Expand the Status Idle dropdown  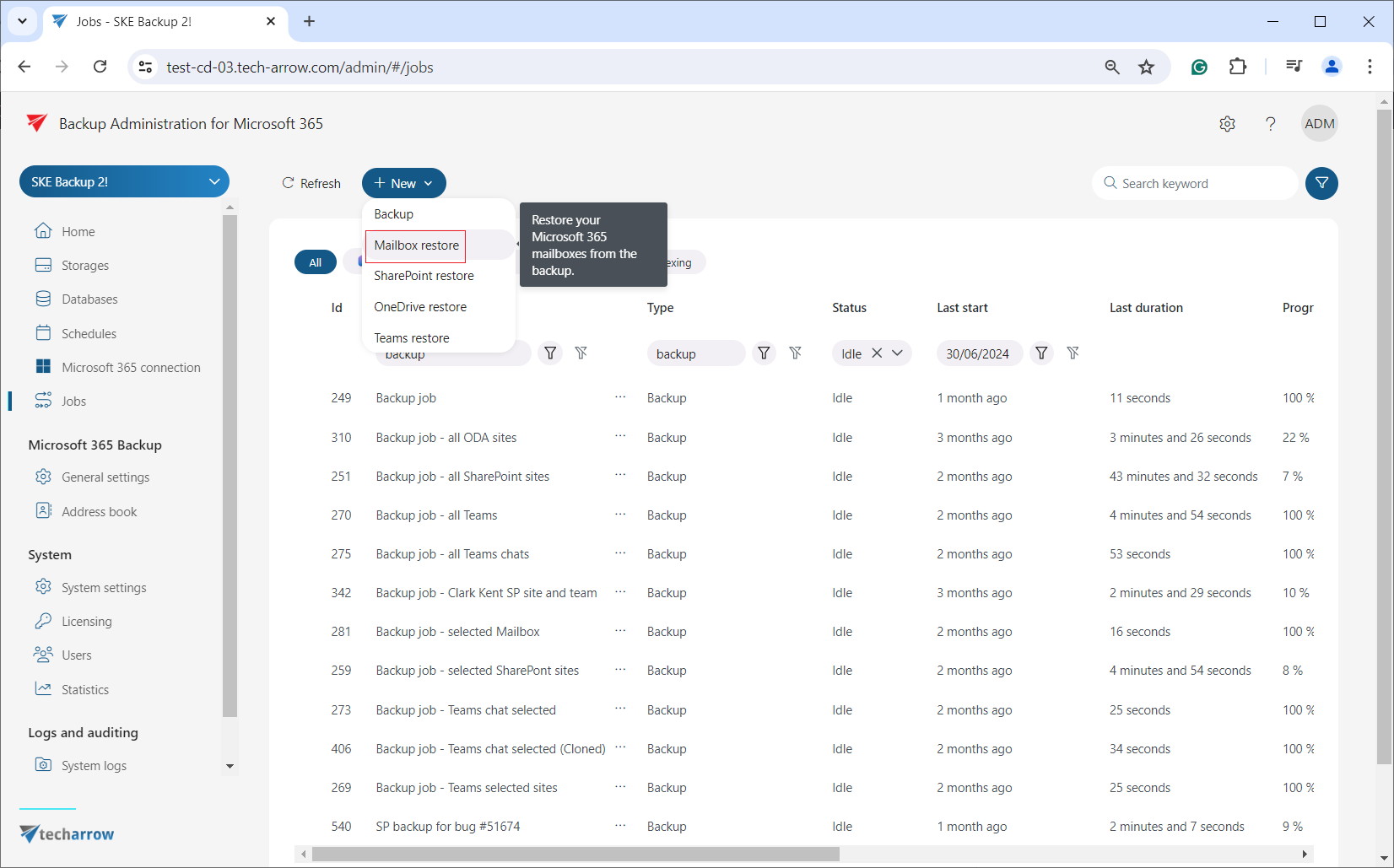pos(897,353)
